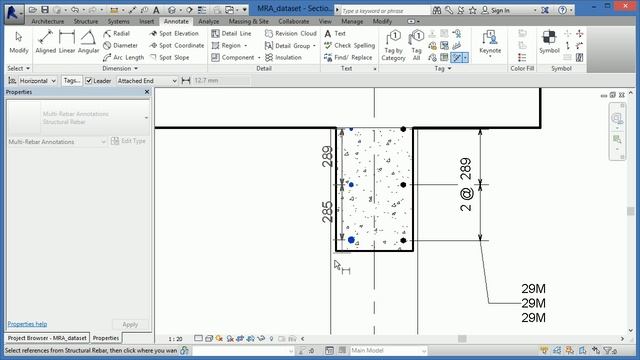The width and height of the screenshot is (640, 360).
Task: Click the Open folder icon in quick access toolbar
Action: click(x=33, y=9)
